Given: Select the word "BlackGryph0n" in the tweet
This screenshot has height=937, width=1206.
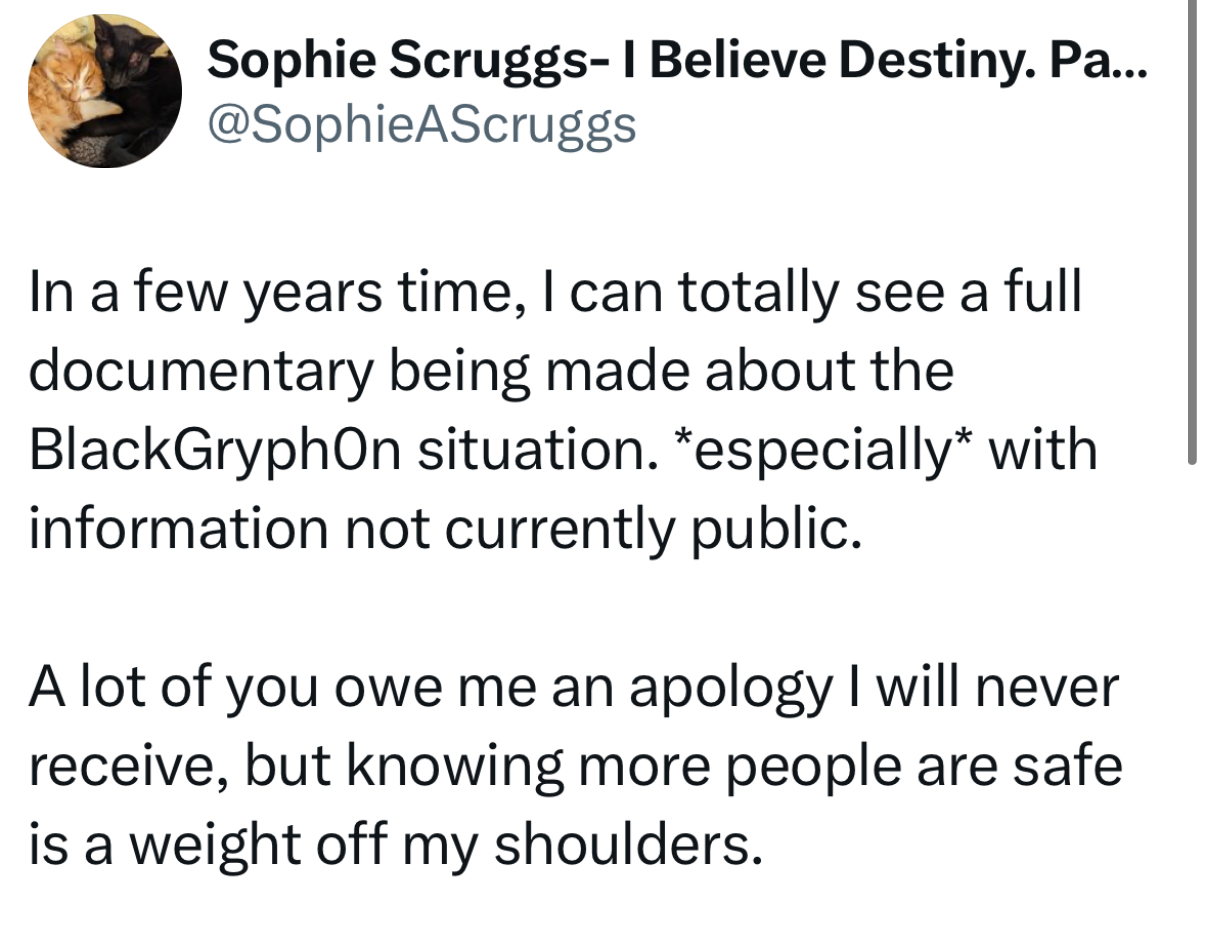Looking at the screenshot, I should 215,451.
